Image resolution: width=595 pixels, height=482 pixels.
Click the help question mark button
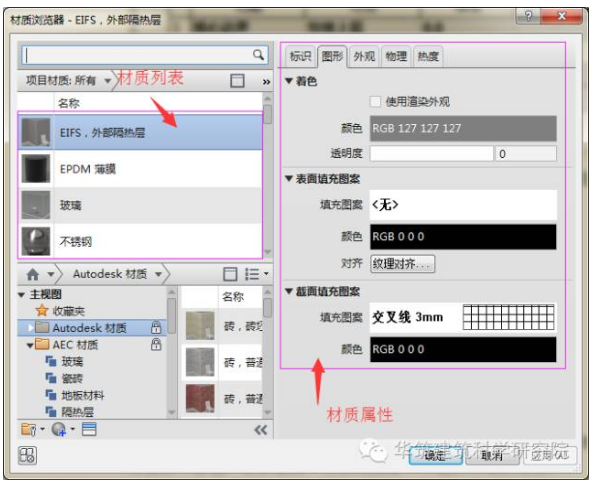click(528, 16)
